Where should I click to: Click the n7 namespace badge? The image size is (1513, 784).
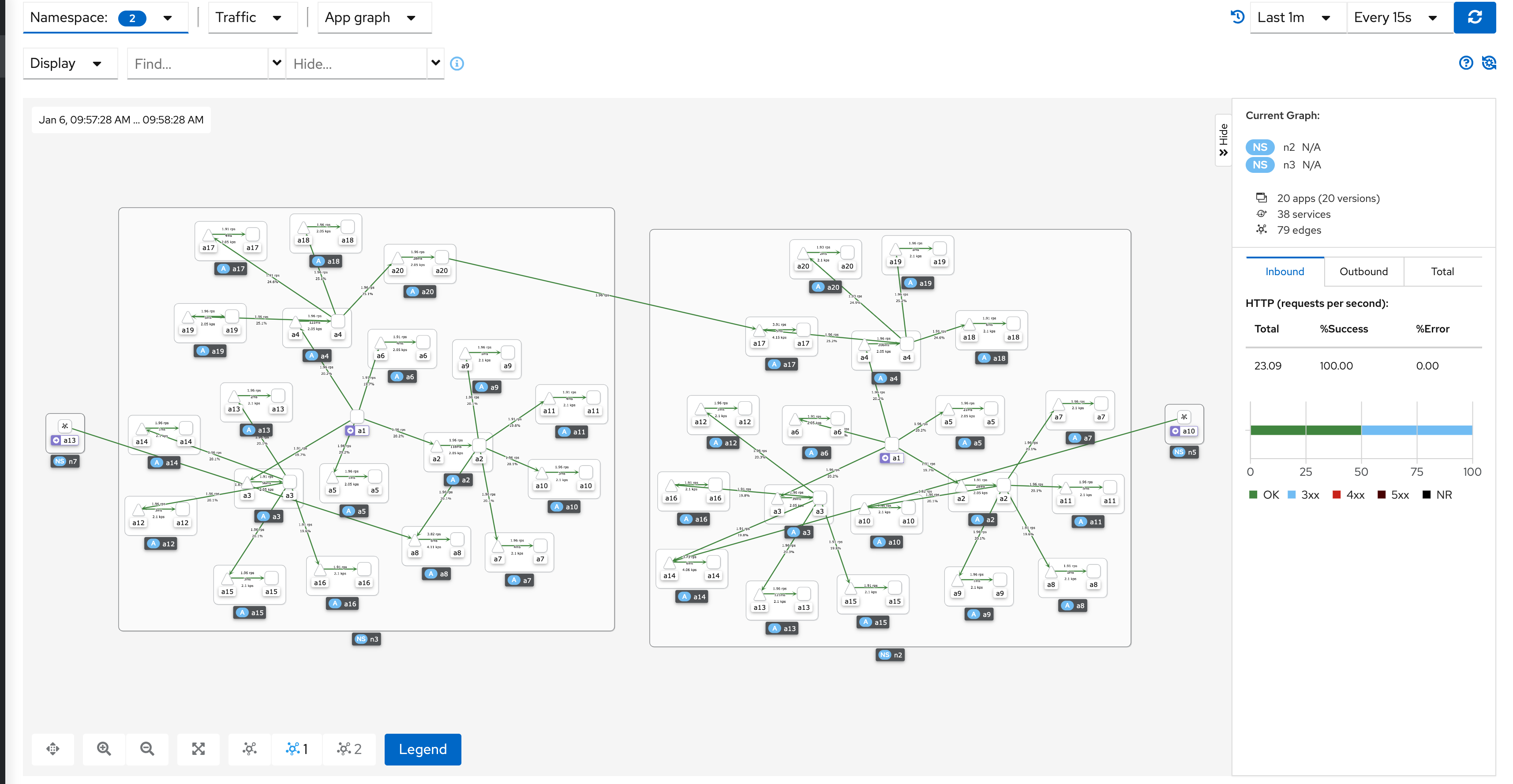(65, 461)
